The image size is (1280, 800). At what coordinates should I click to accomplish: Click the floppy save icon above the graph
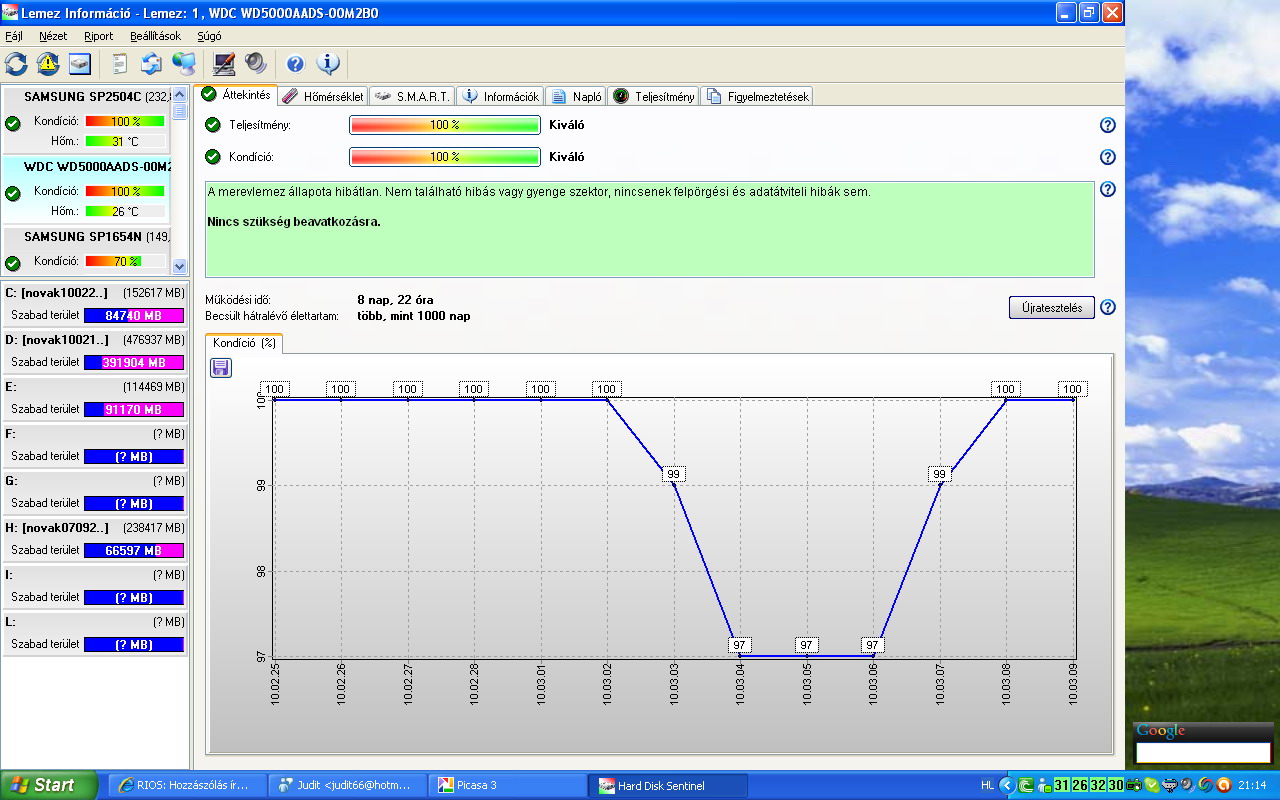(x=221, y=368)
